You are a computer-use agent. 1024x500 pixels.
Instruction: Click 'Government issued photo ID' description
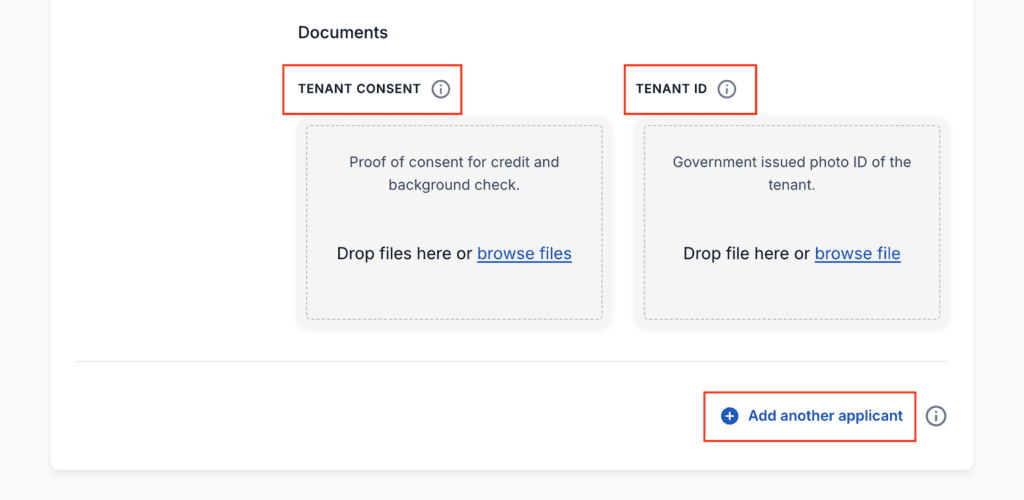pos(792,162)
